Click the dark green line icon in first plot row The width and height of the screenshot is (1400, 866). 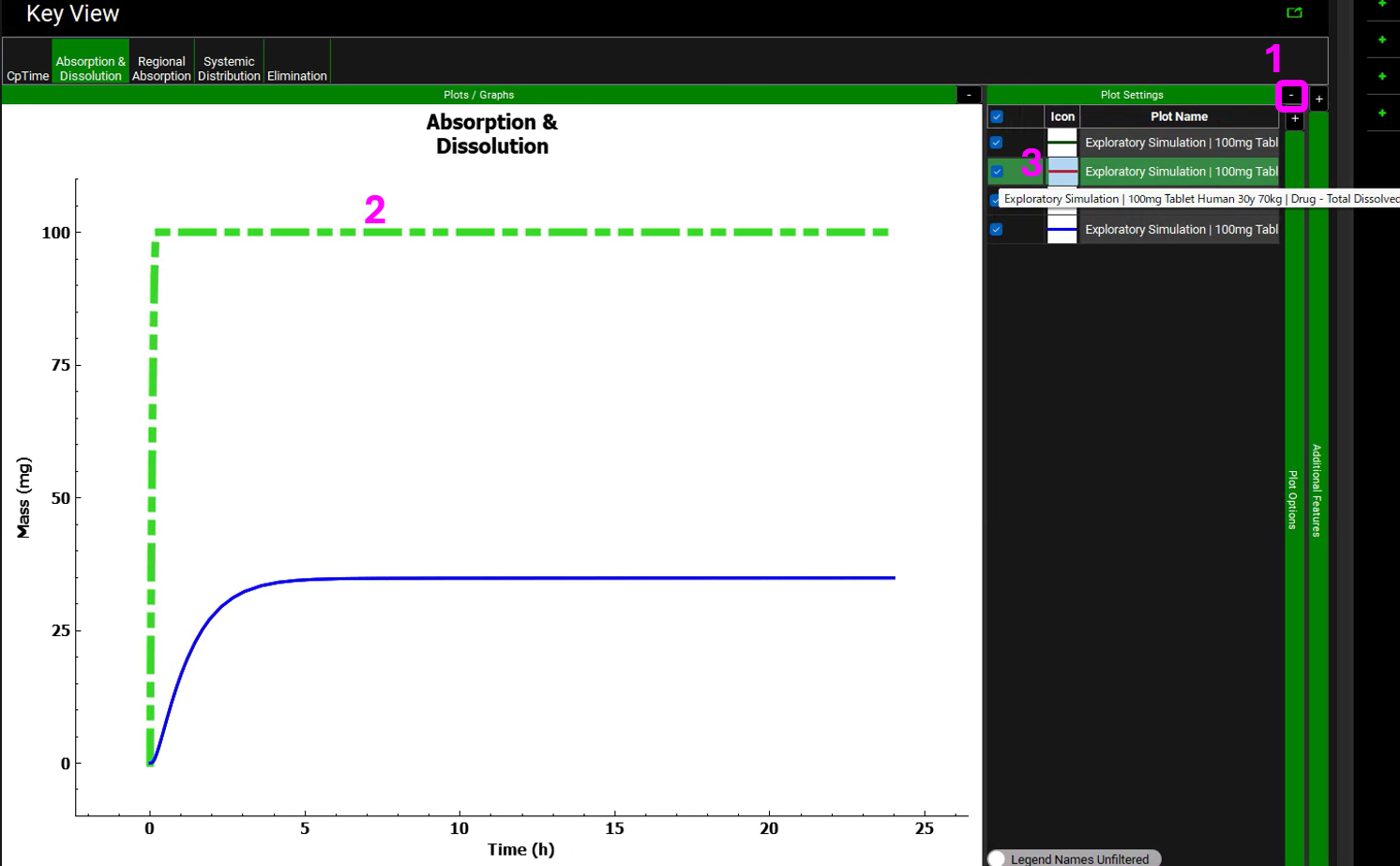pos(1061,143)
